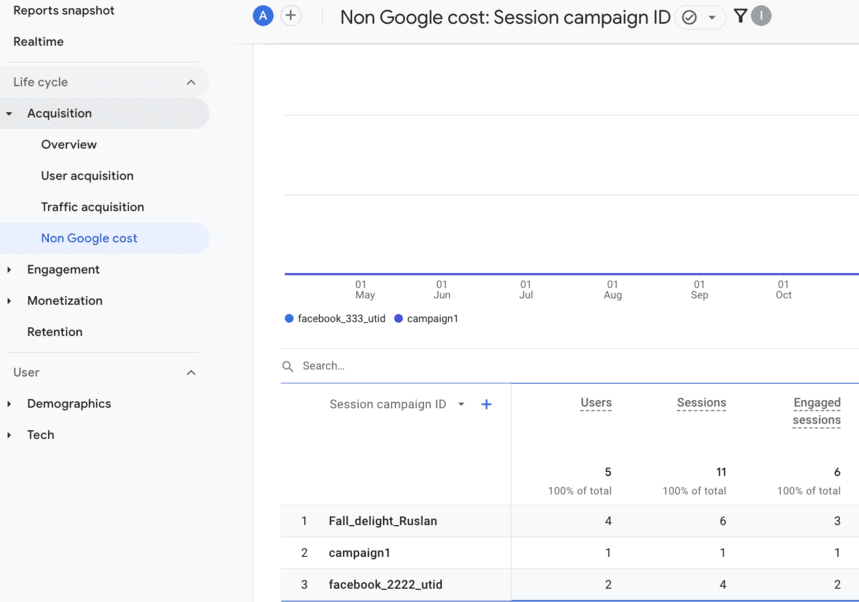859x602 pixels.
Task: Sort the table by the Users column
Action: pyautogui.click(x=596, y=403)
